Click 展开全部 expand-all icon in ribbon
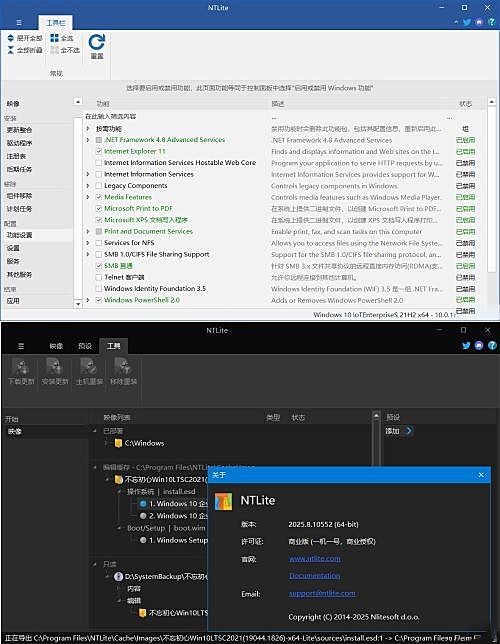 pyautogui.click(x=11, y=38)
